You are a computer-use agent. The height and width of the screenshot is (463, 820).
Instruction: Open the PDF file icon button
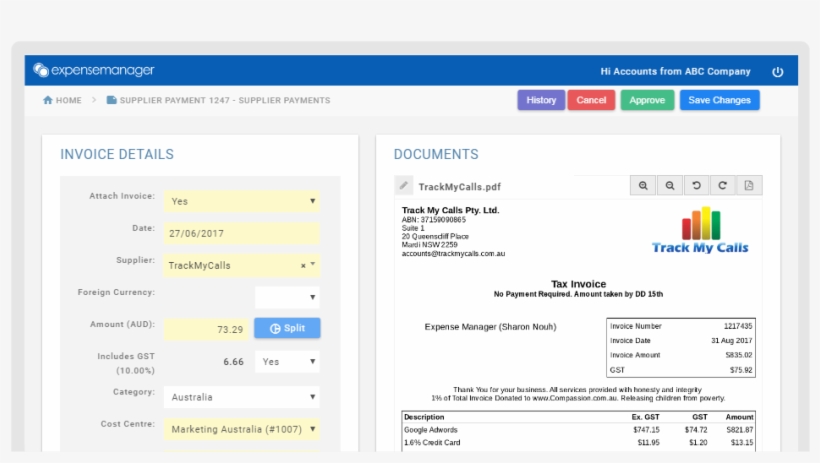point(749,185)
